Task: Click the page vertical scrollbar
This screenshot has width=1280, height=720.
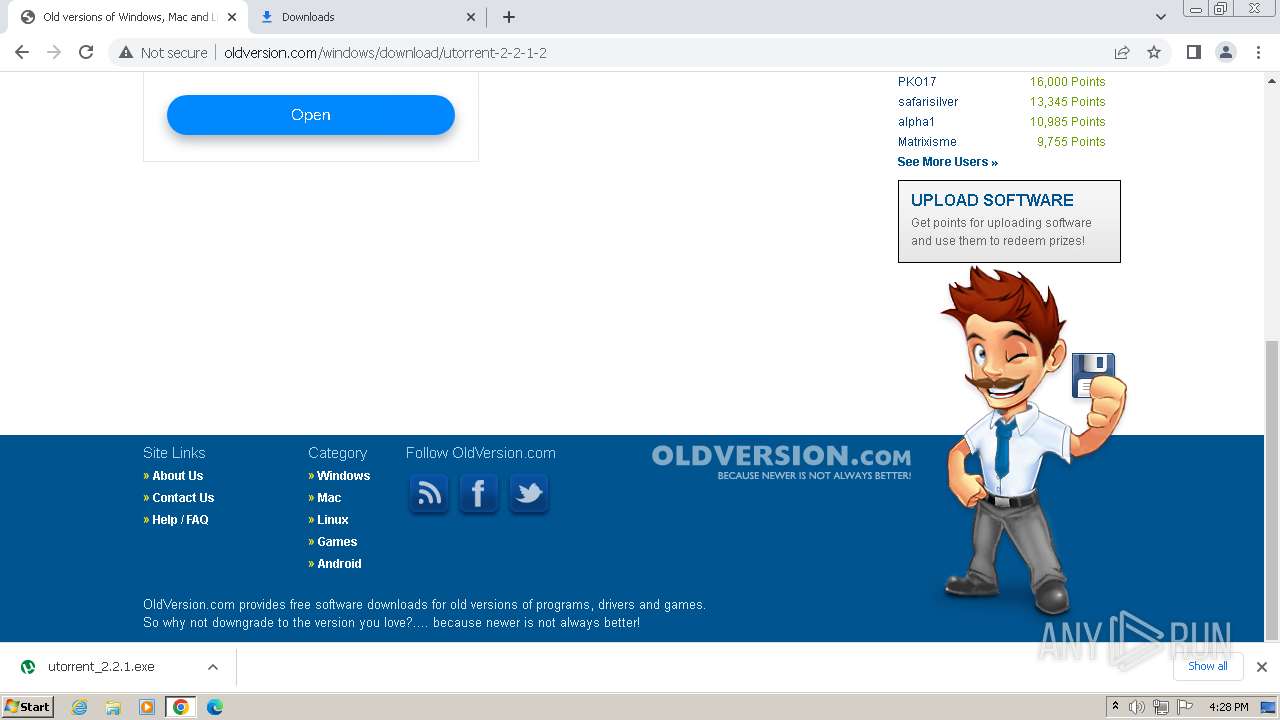Action: tap(1272, 490)
